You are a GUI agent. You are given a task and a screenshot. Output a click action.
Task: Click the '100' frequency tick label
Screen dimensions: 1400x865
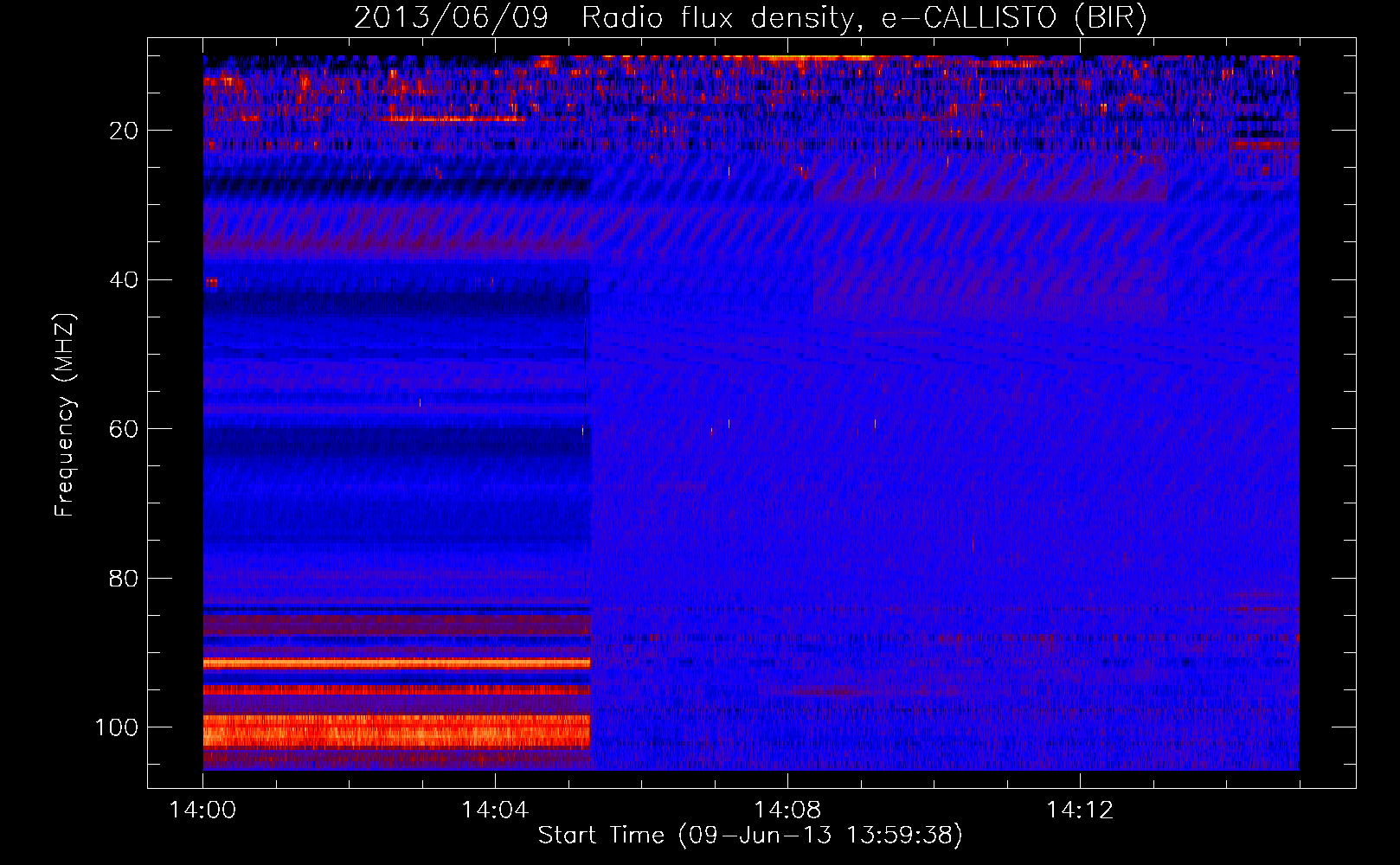pos(118,727)
